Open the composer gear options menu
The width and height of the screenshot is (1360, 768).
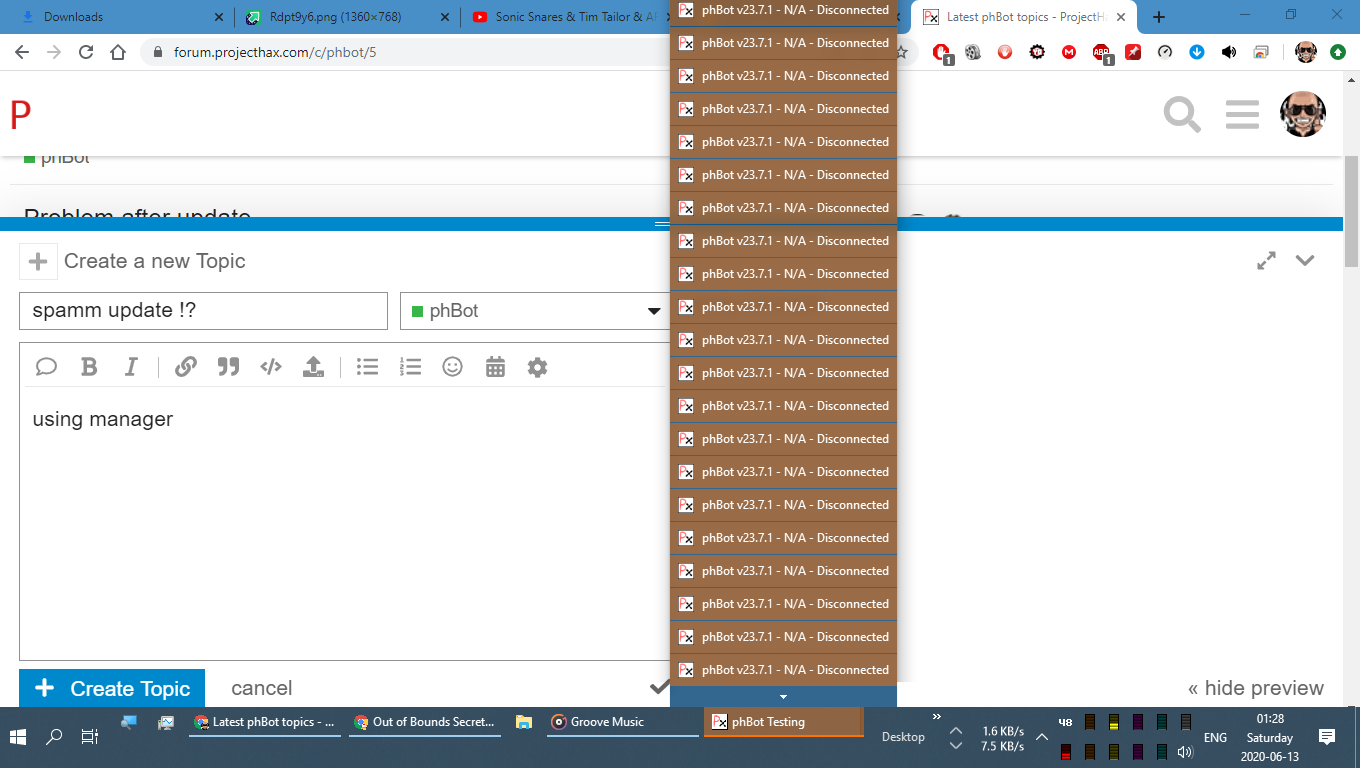click(537, 367)
